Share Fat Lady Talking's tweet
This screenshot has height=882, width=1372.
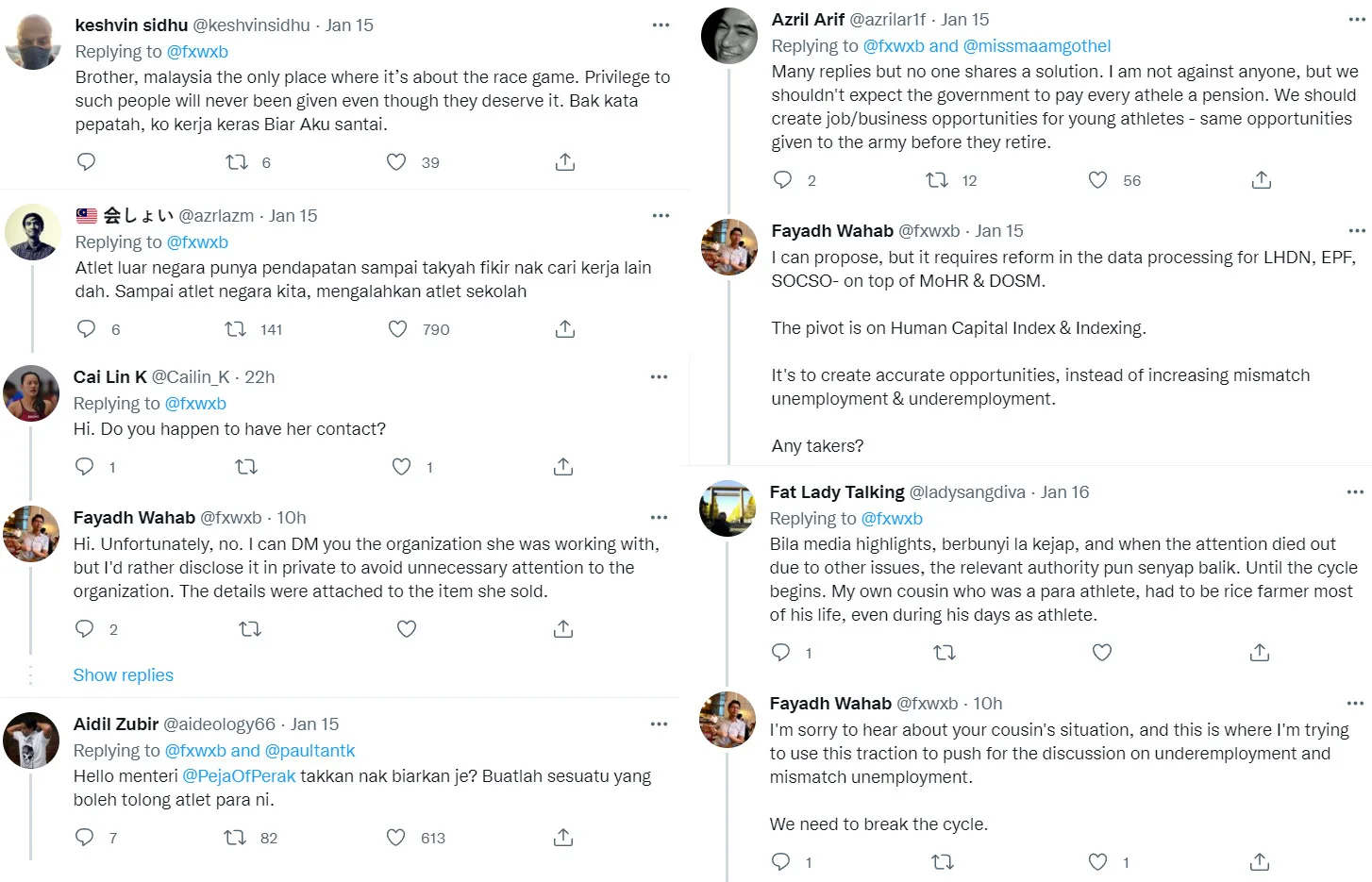[1260, 653]
